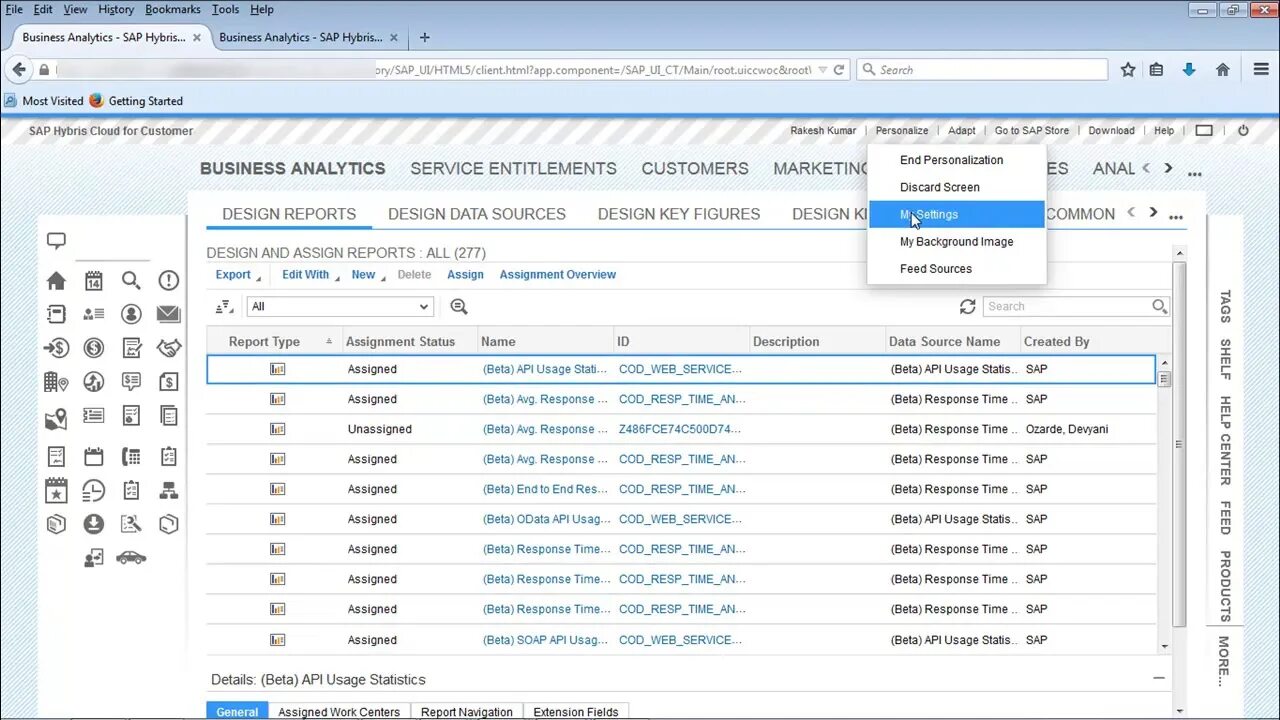Click the Assign button
Viewport: 1280px width, 720px height.
point(465,275)
